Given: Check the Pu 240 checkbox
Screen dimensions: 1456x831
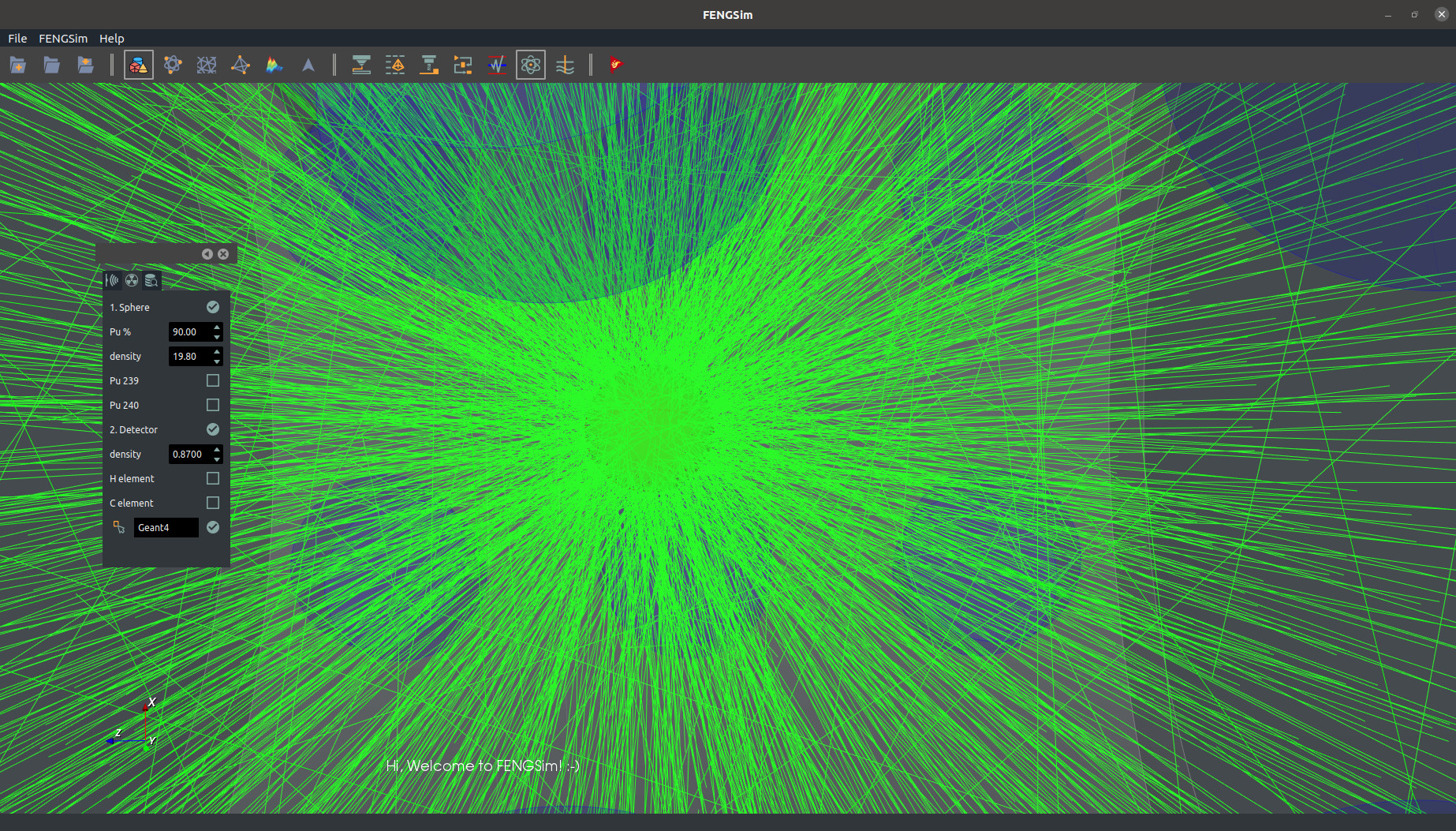Looking at the screenshot, I should 212,405.
